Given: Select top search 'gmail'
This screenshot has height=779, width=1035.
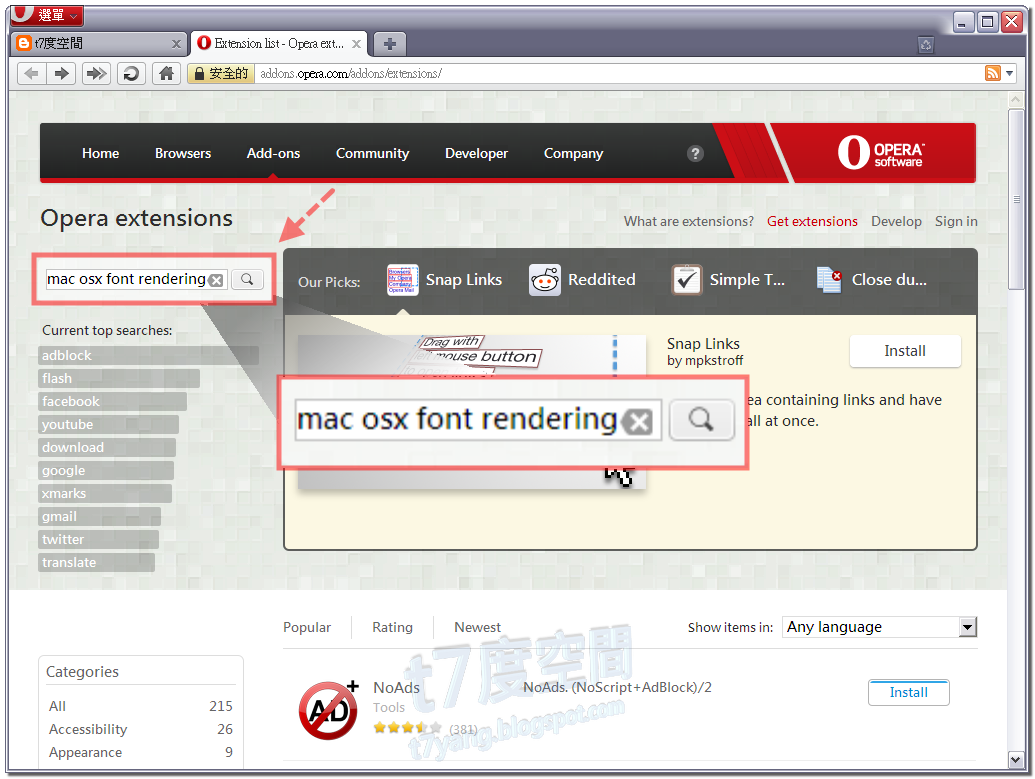Looking at the screenshot, I should click(x=100, y=517).
